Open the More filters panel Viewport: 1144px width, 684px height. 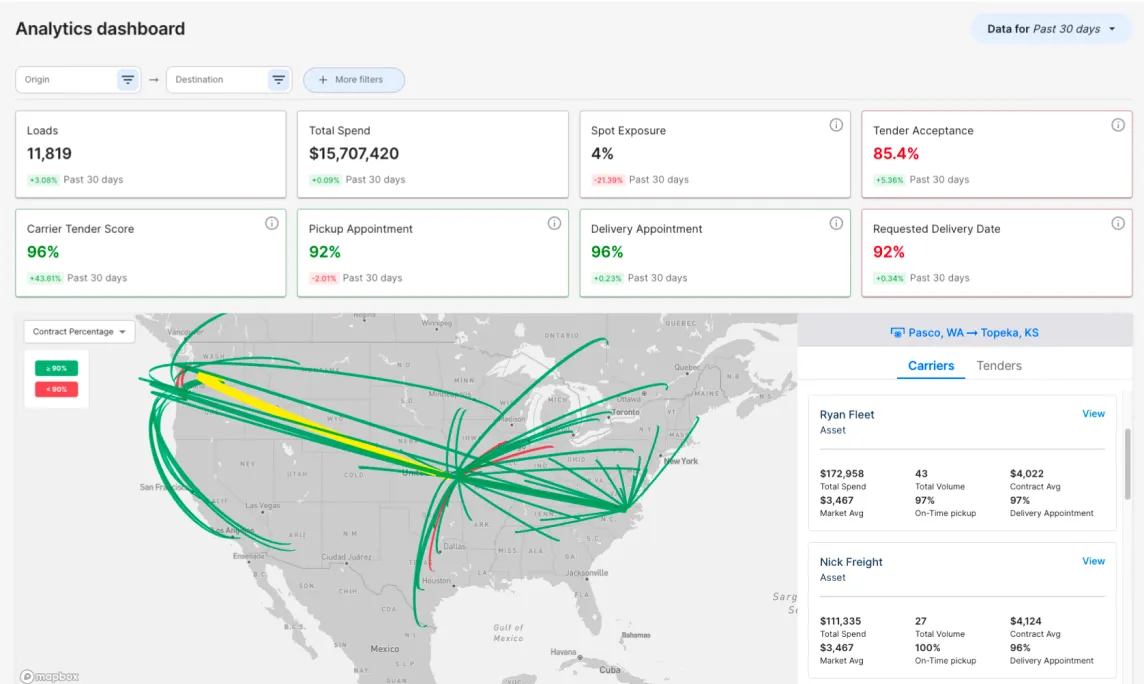pyautogui.click(x=353, y=79)
